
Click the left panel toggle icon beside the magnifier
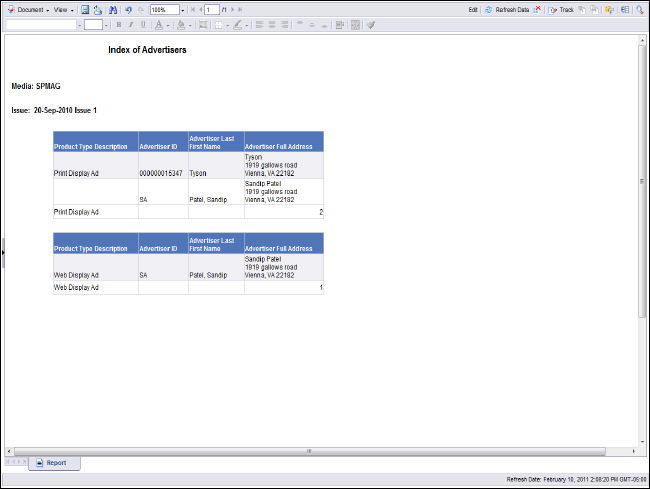[x=625, y=9]
